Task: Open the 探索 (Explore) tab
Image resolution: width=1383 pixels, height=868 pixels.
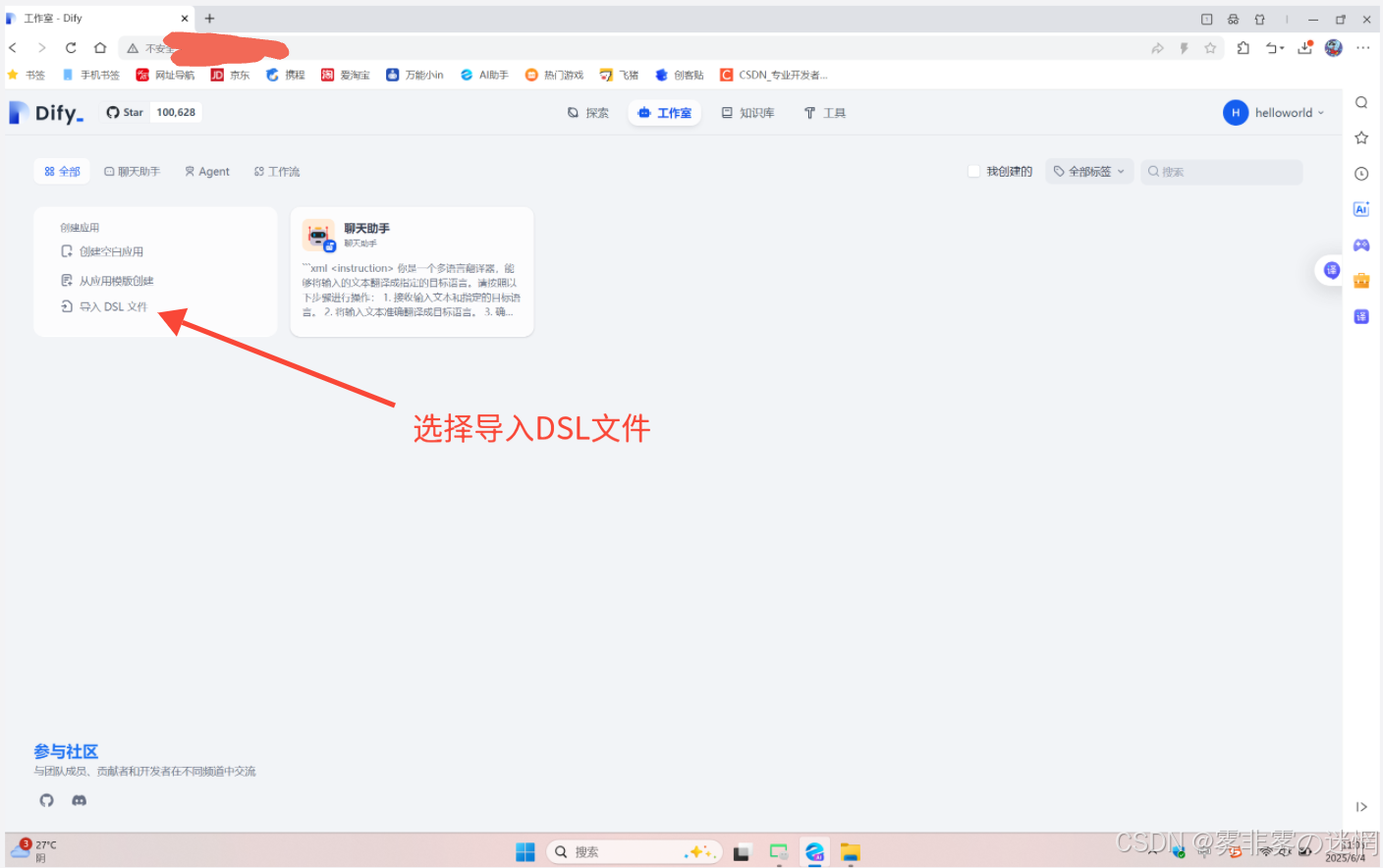Action: tap(588, 113)
